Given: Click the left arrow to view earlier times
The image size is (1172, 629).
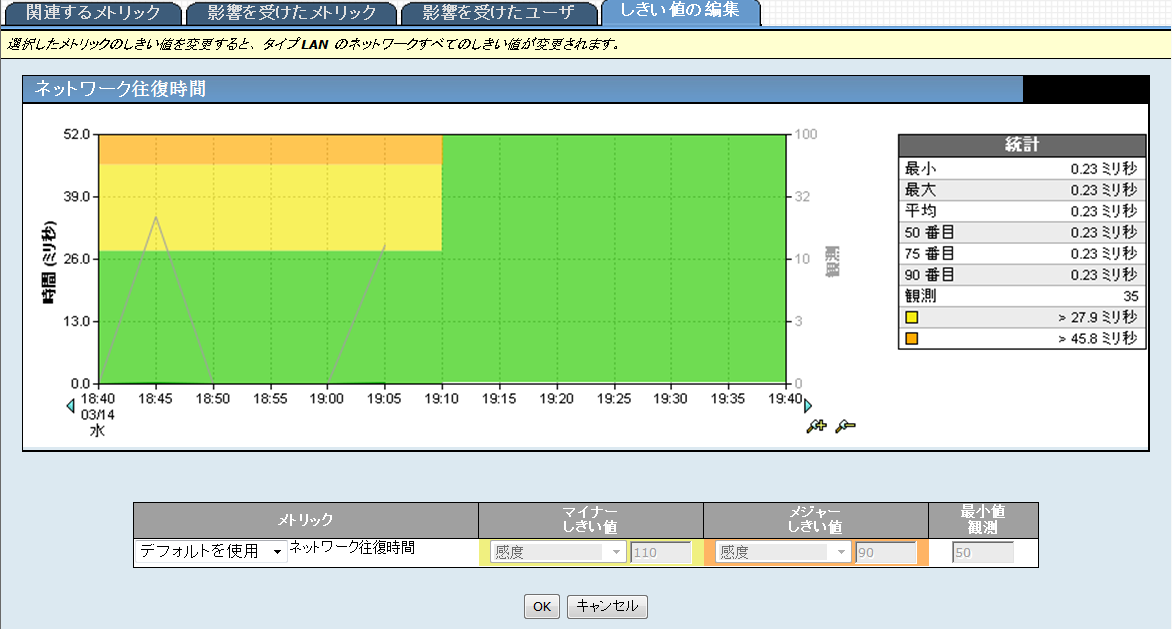Looking at the screenshot, I should 70,406.
